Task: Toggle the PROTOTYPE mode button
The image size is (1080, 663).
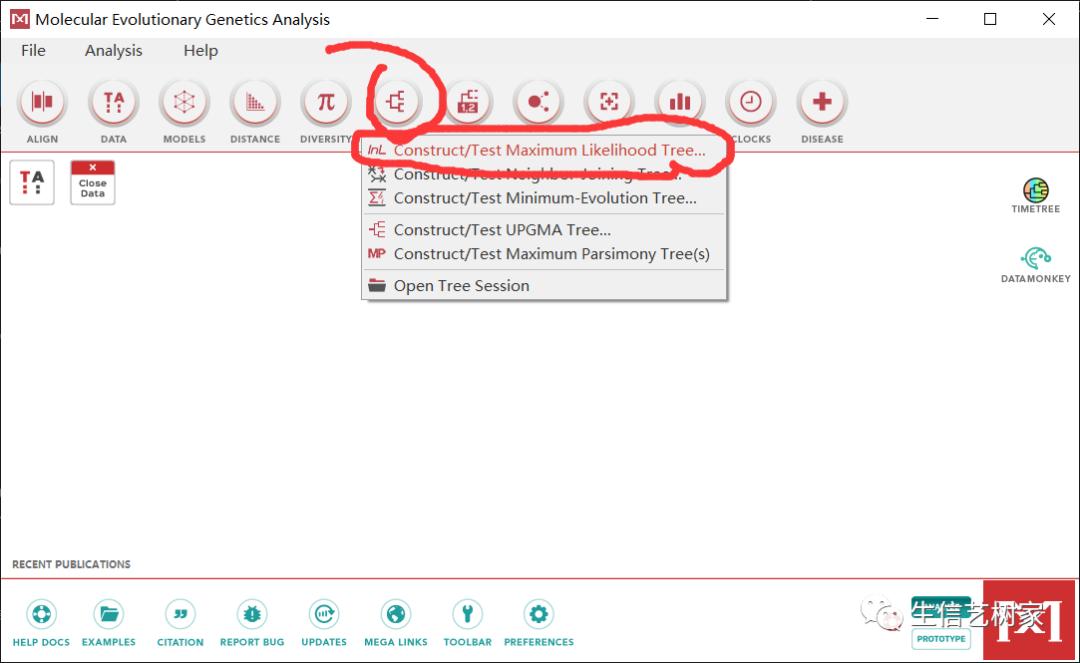Action: [941, 639]
